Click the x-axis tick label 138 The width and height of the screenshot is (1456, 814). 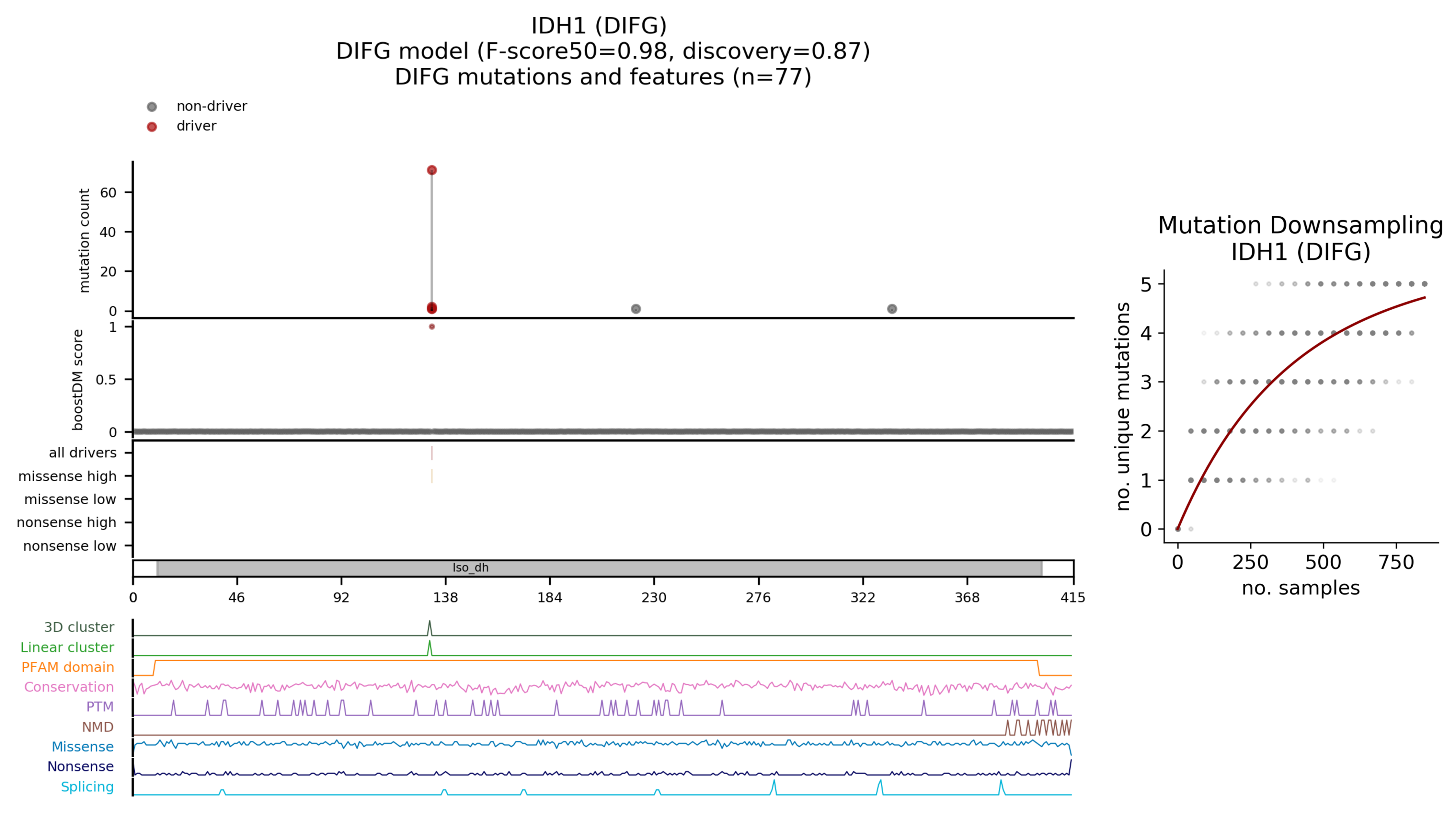pyautogui.click(x=445, y=598)
